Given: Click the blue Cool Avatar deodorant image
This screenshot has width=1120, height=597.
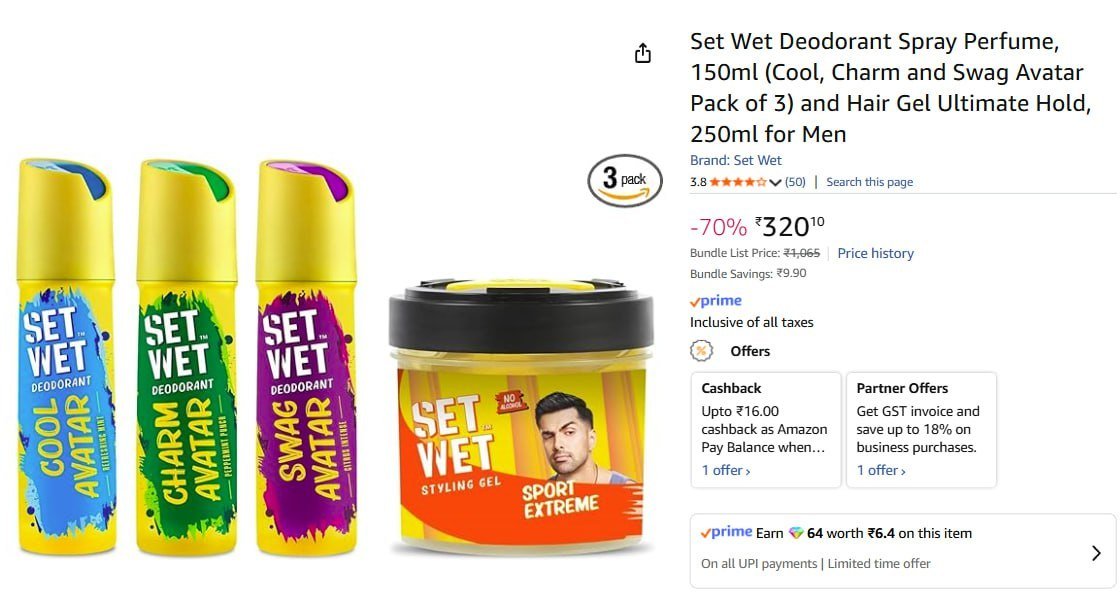Looking at the screenshot, I should pyautogui.click(x=66, y=356).
